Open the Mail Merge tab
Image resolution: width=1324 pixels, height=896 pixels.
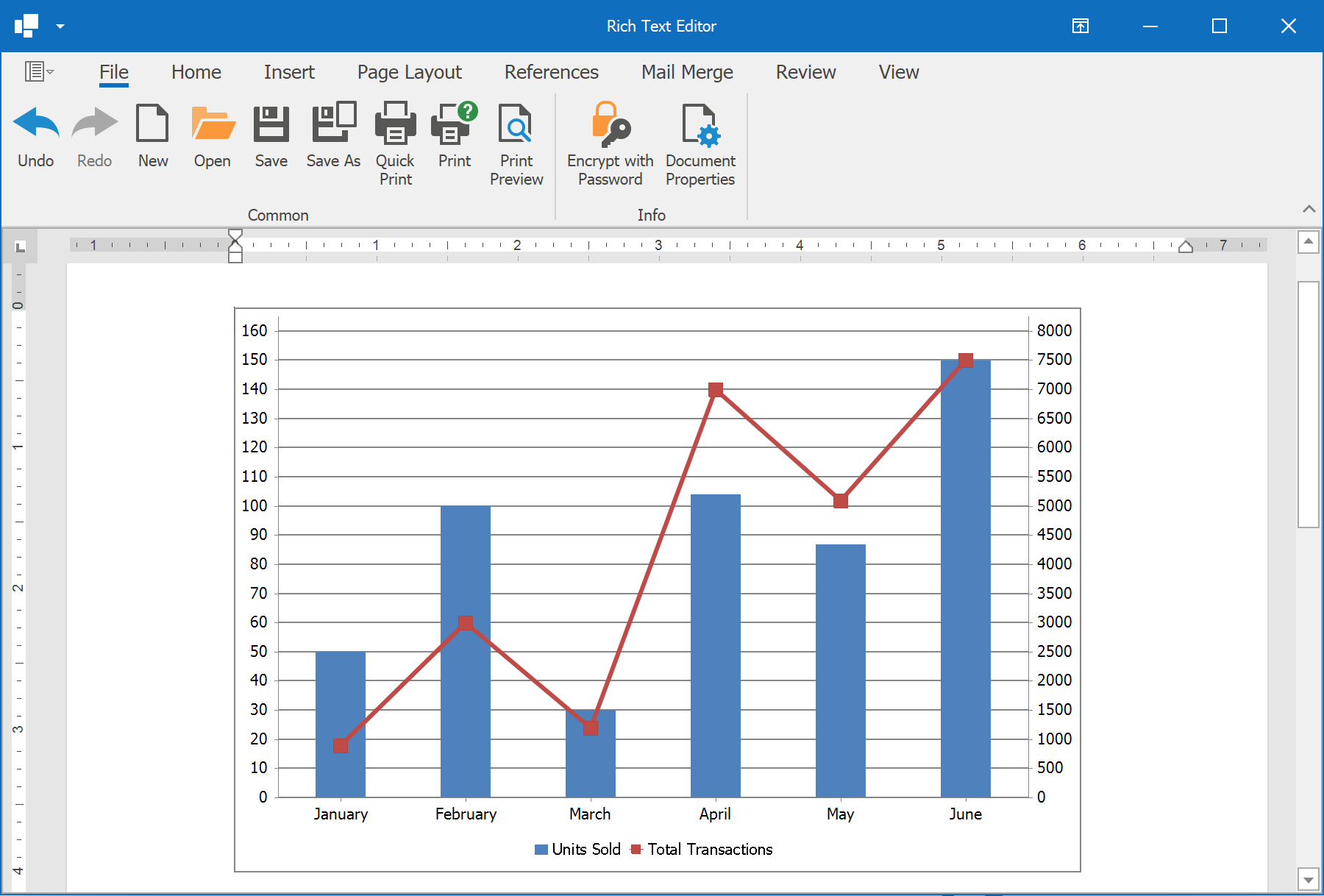coord(687,72)
